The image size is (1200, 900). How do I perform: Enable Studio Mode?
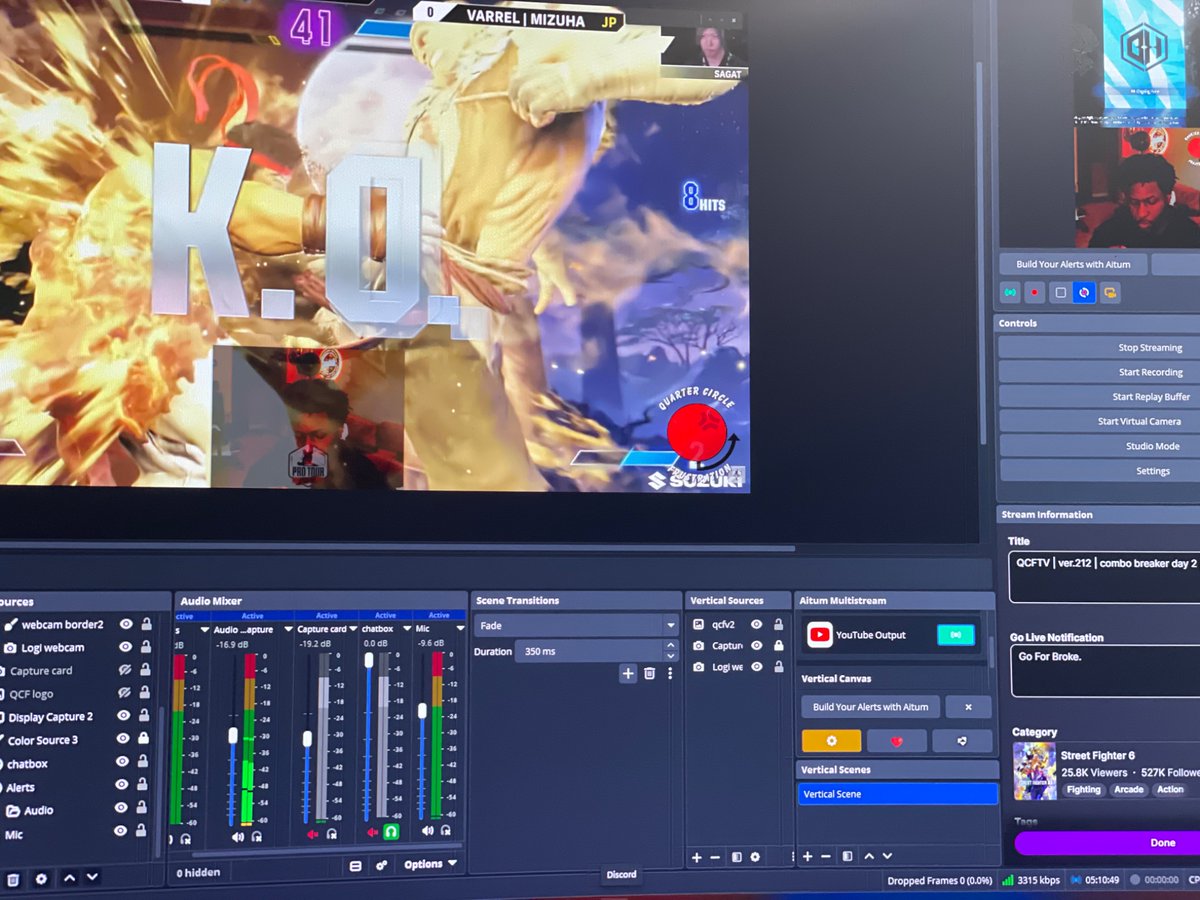point(1100,446)
